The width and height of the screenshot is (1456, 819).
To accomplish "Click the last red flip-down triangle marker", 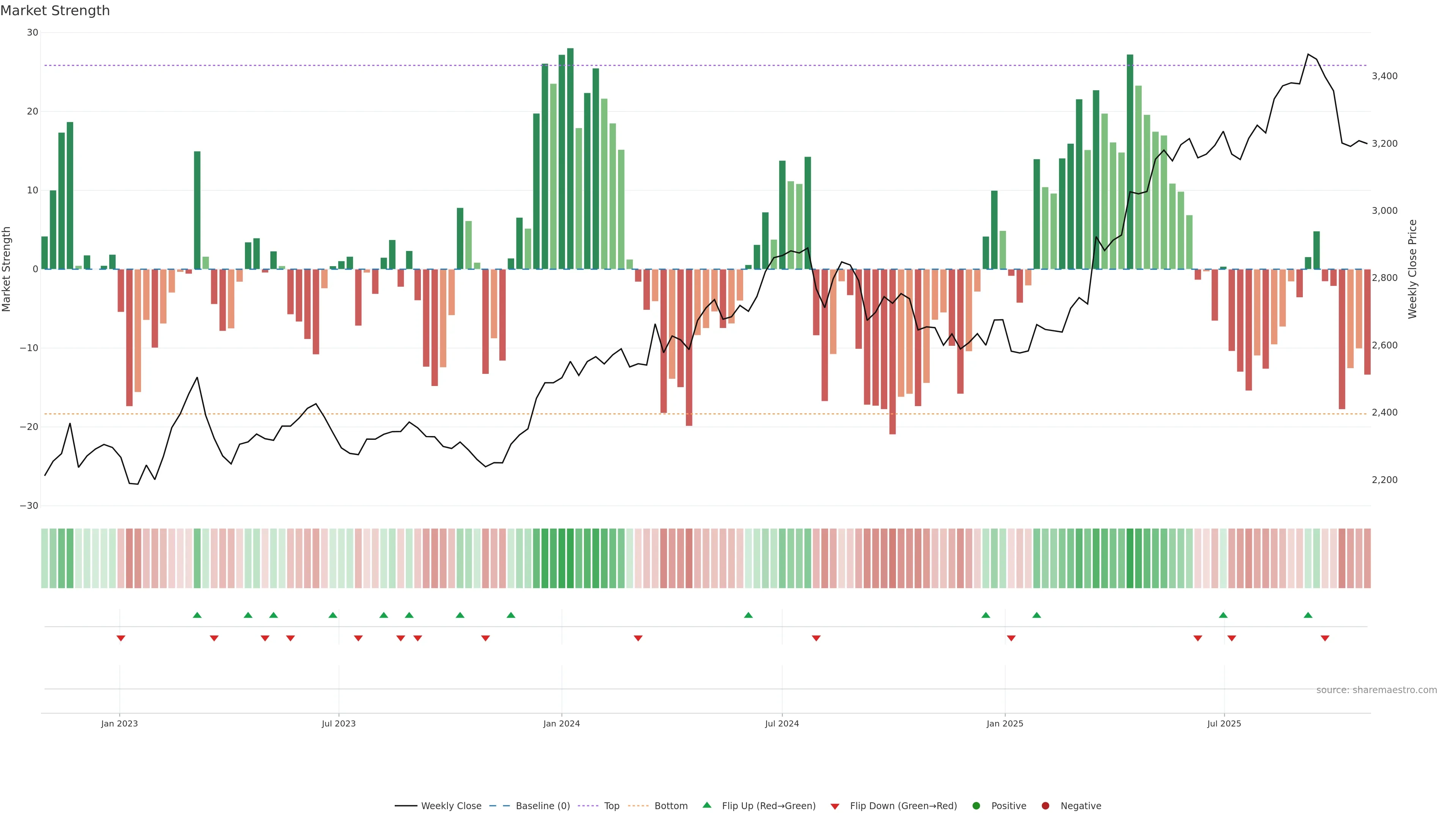I will pos(1325,638).
